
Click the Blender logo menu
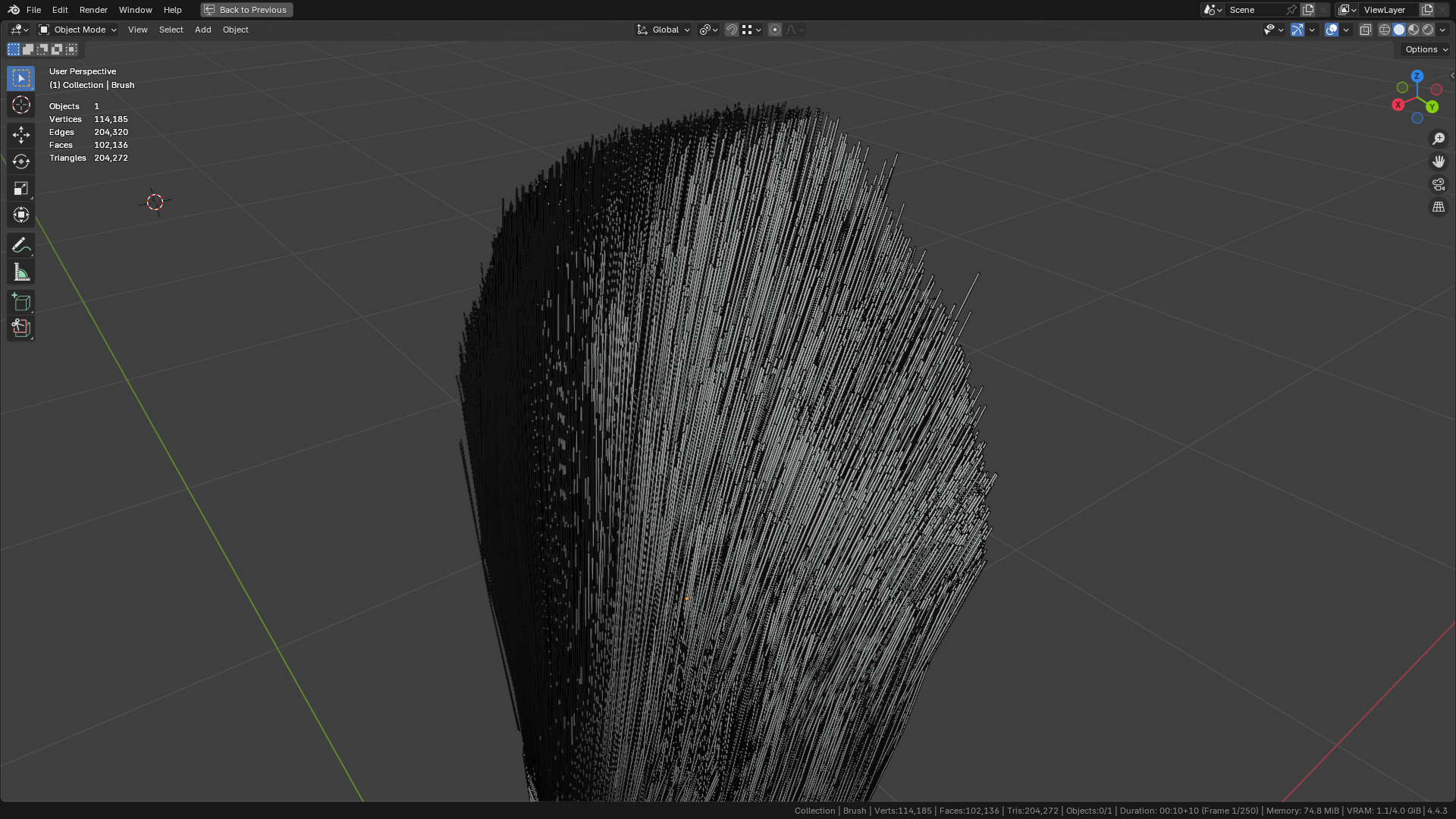[14, 10]
